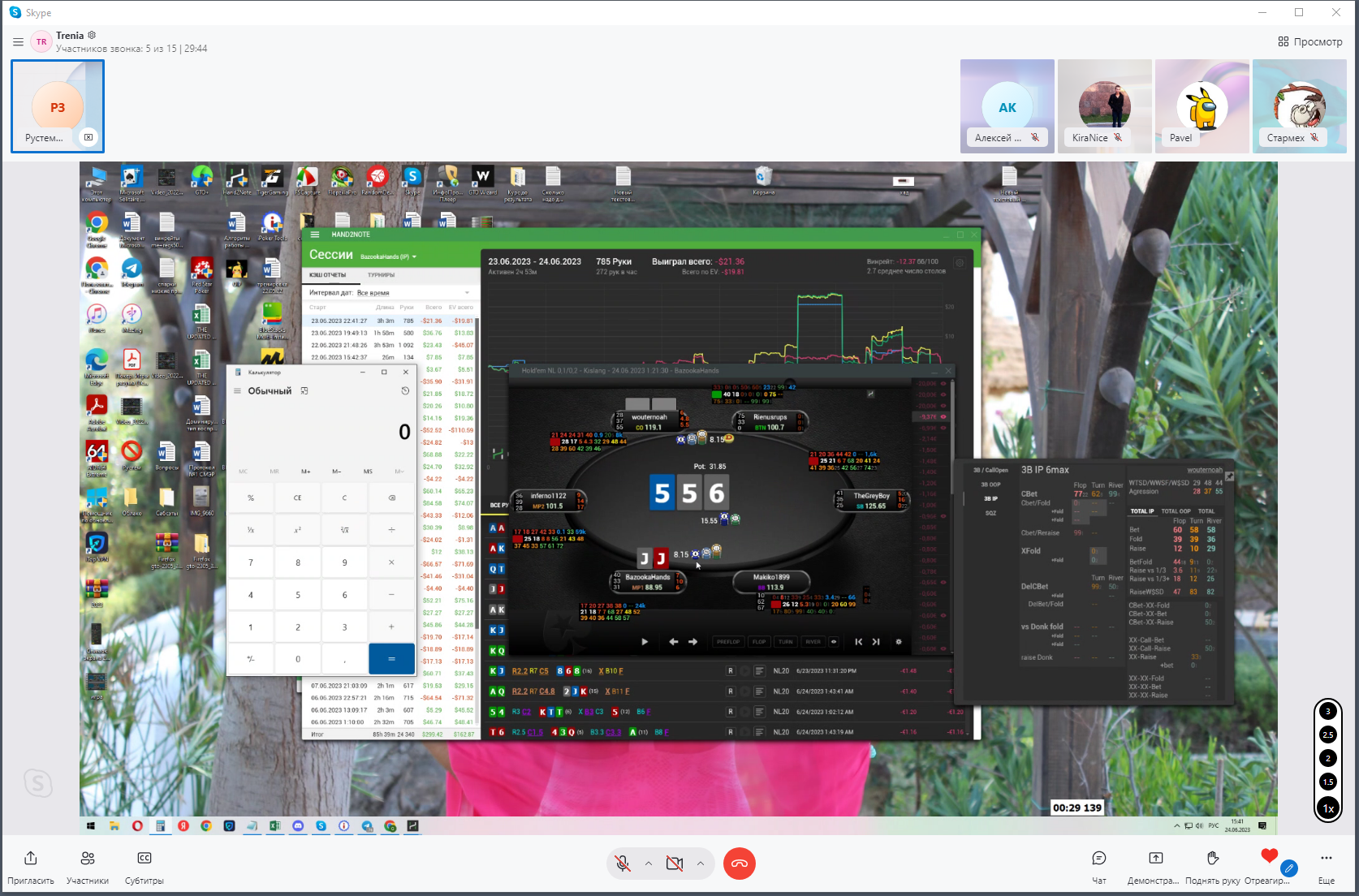Unmute the microphone
This screenshot has width=1359, height=896.
[x=623, y=864]
